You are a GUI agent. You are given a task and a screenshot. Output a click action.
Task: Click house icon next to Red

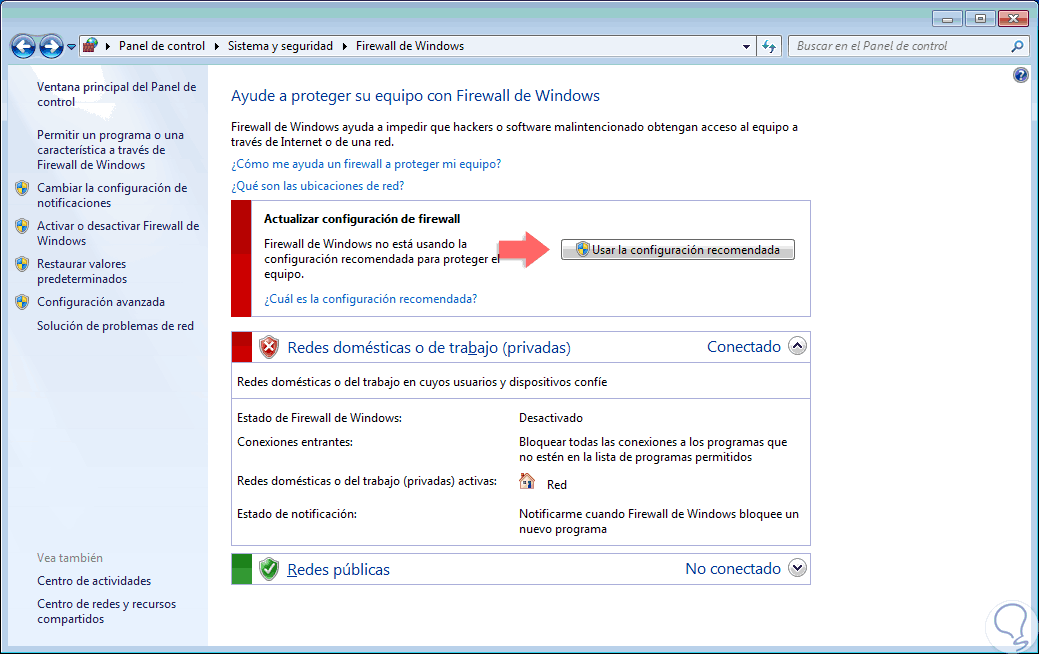527,481
